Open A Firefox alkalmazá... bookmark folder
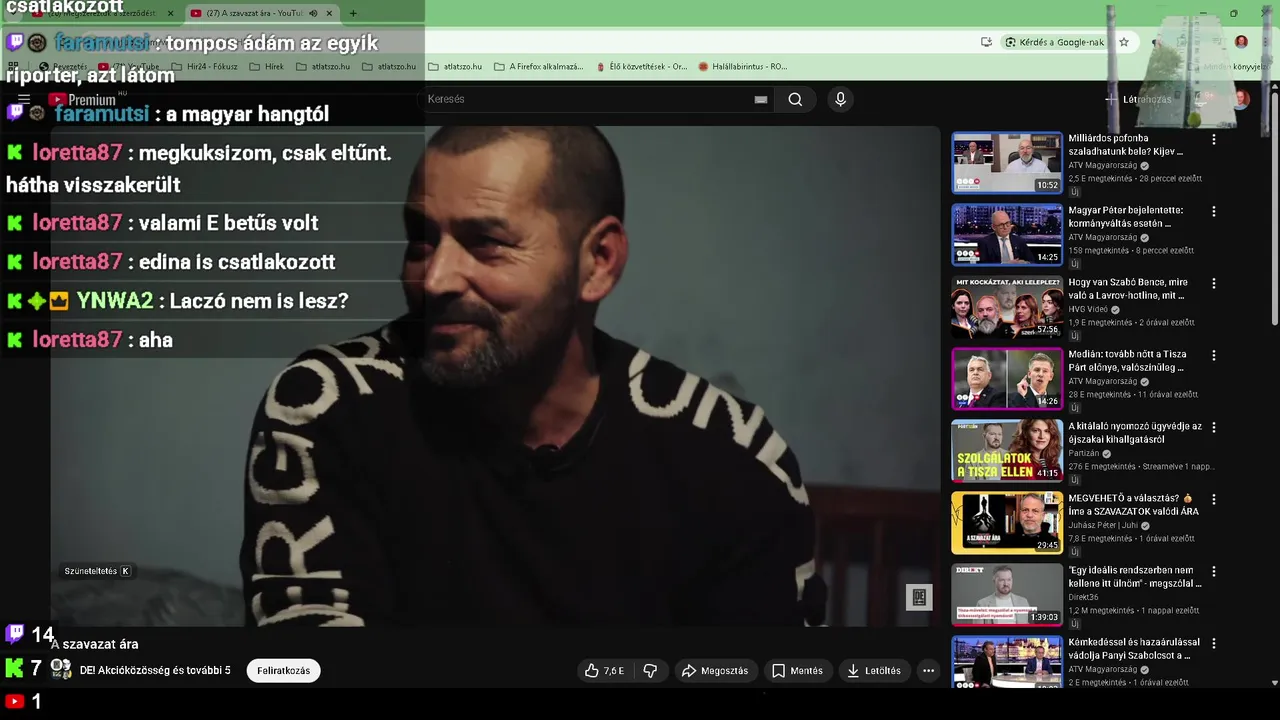Viewport: 1280px width, 720px height. click(538, 67)
